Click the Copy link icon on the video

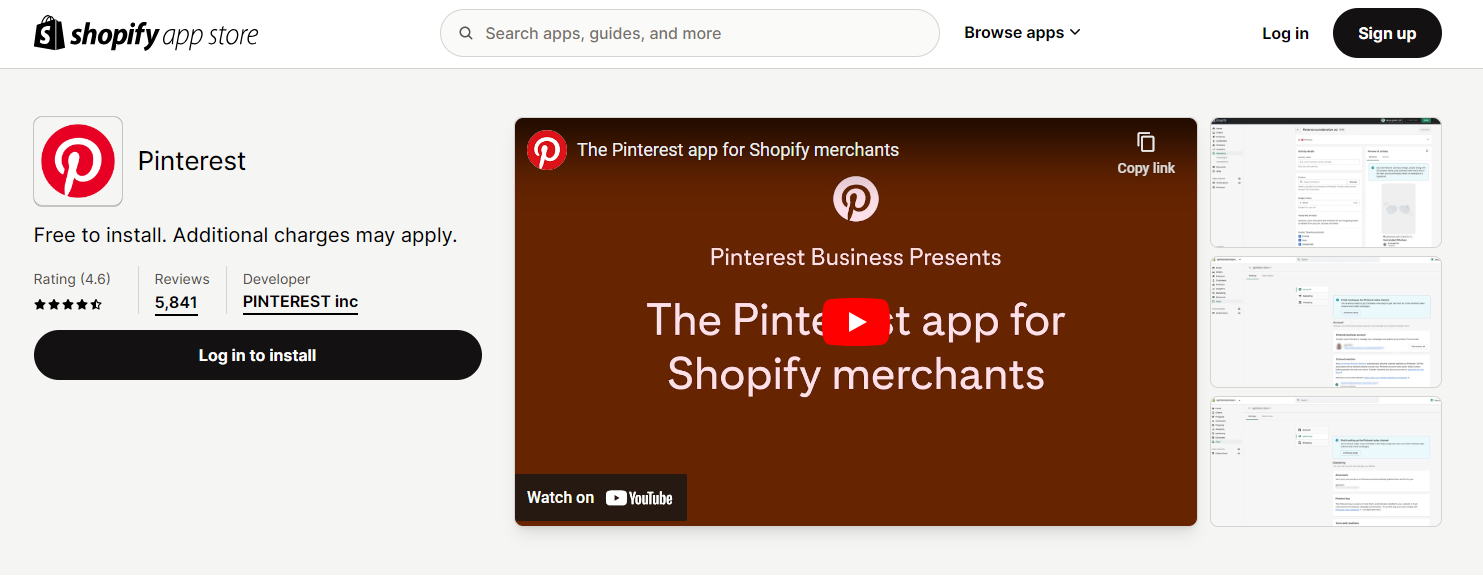(x=1146, y=144)
